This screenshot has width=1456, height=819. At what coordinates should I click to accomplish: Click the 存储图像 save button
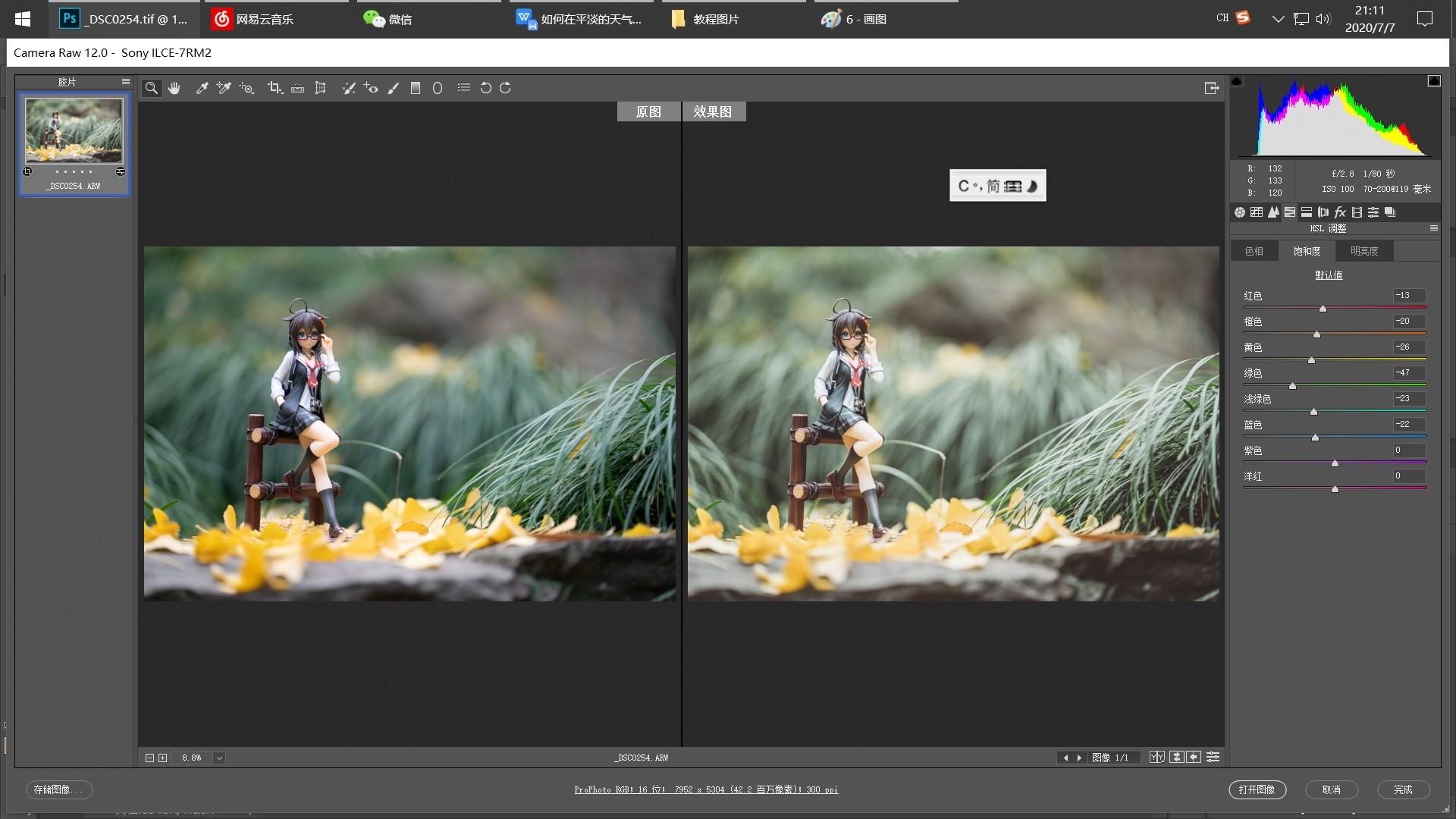point(59,789)
